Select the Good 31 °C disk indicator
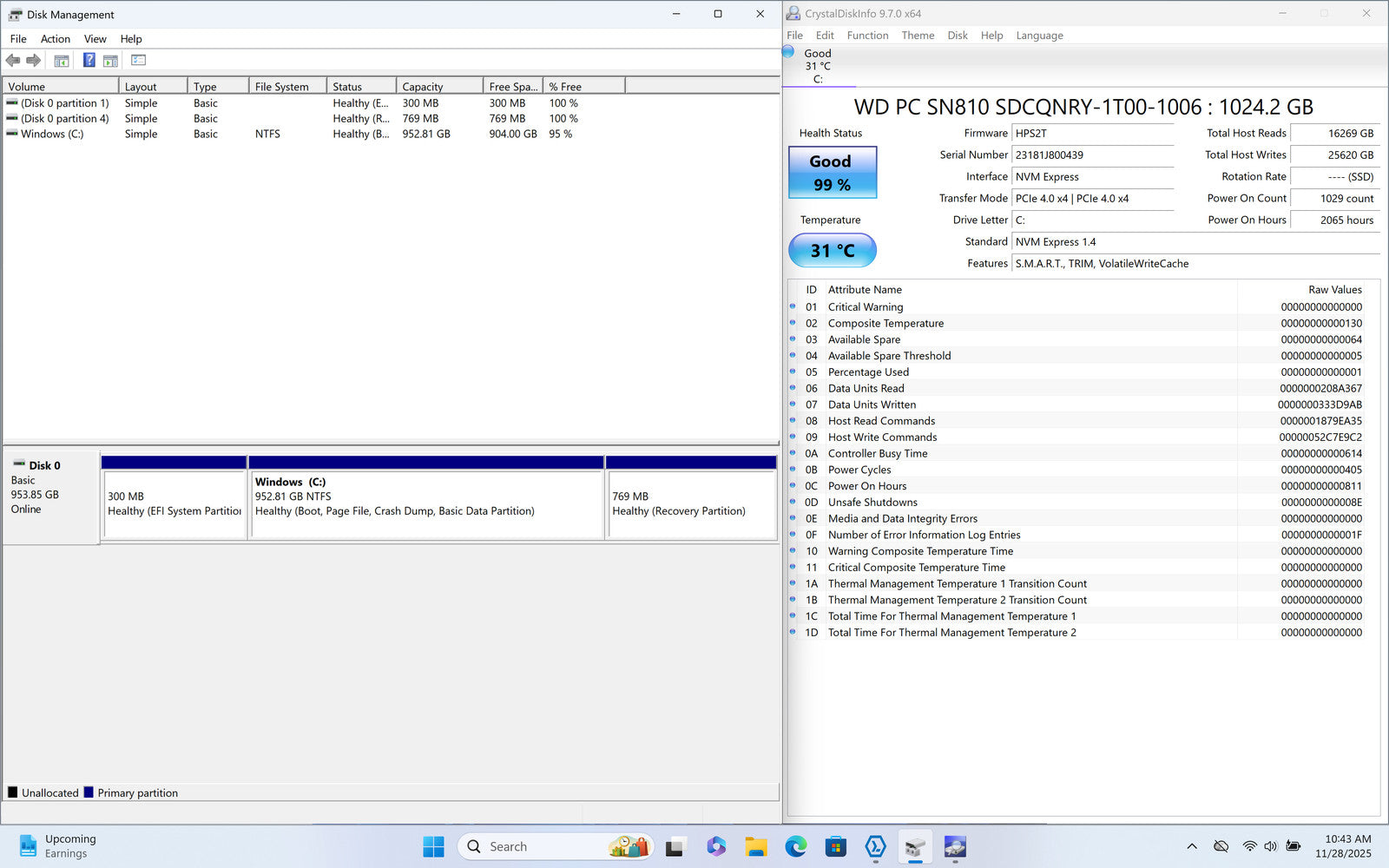The height and width of the screenshot is (868, 1389). pos(816,65)
